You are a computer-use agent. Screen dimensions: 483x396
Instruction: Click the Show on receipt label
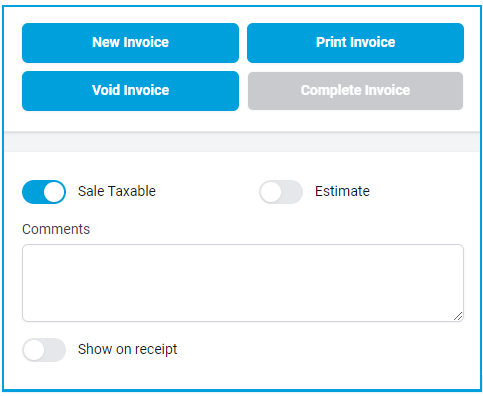127,349
